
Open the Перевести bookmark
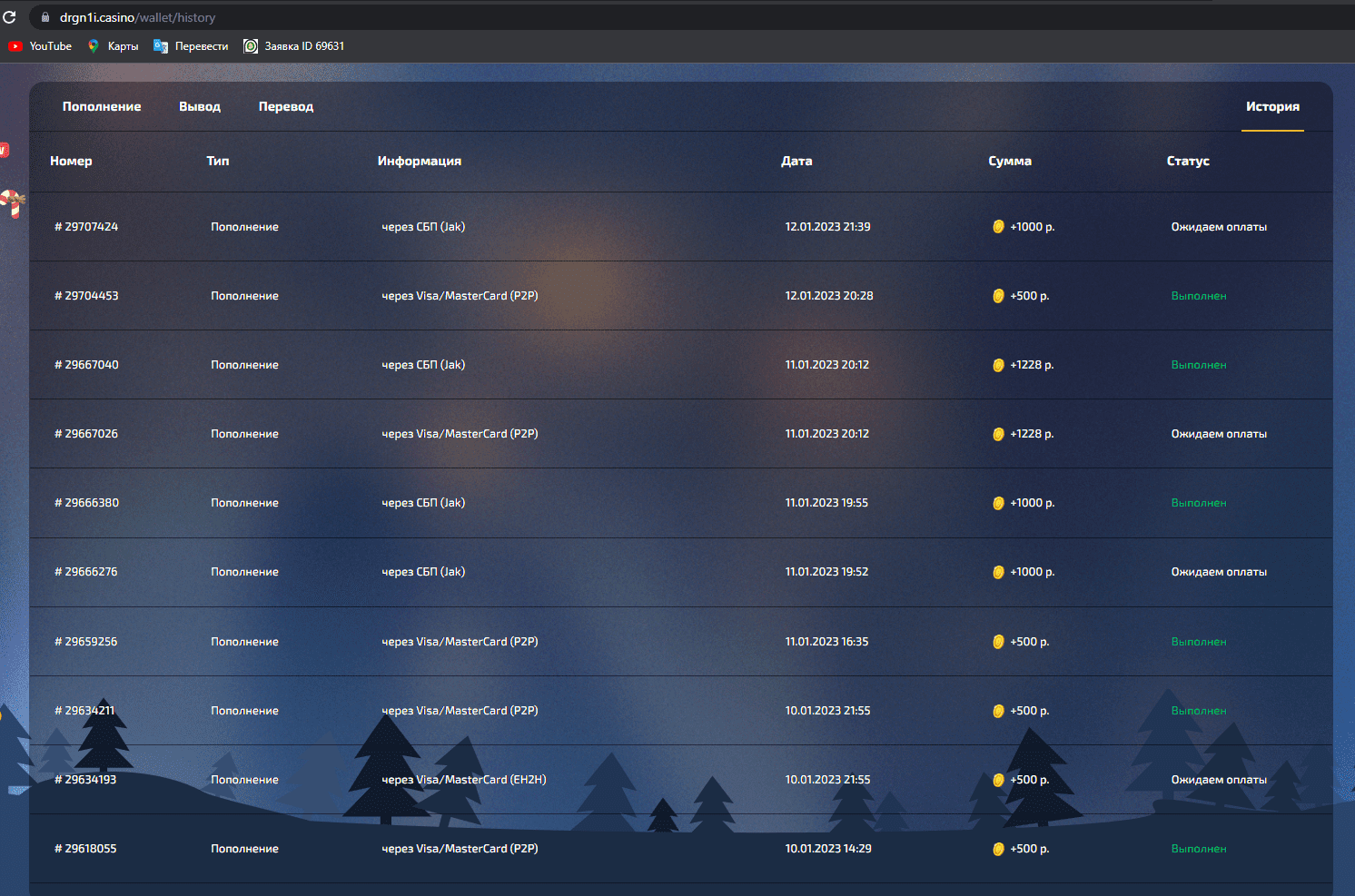pyautogui.click(x=191, y=46)
